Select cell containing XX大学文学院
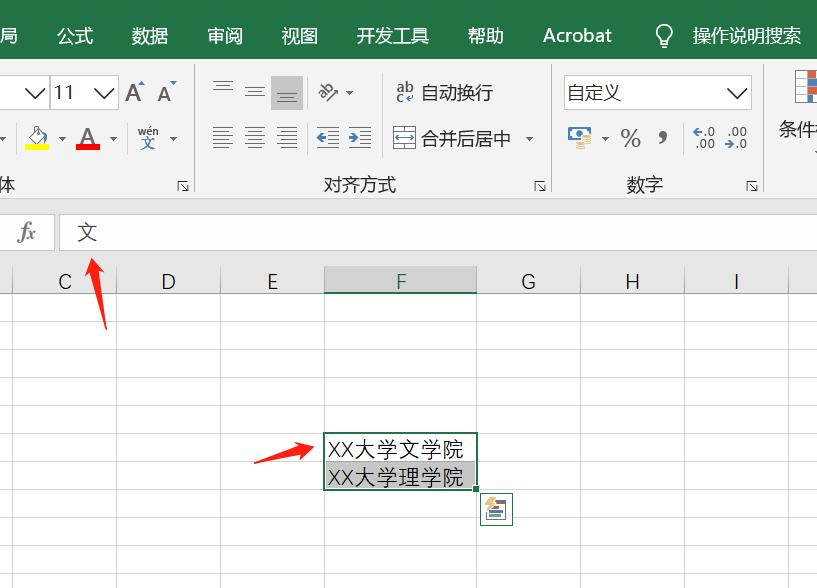The height and width of the screenshot is (588, 817). (400, 448)
